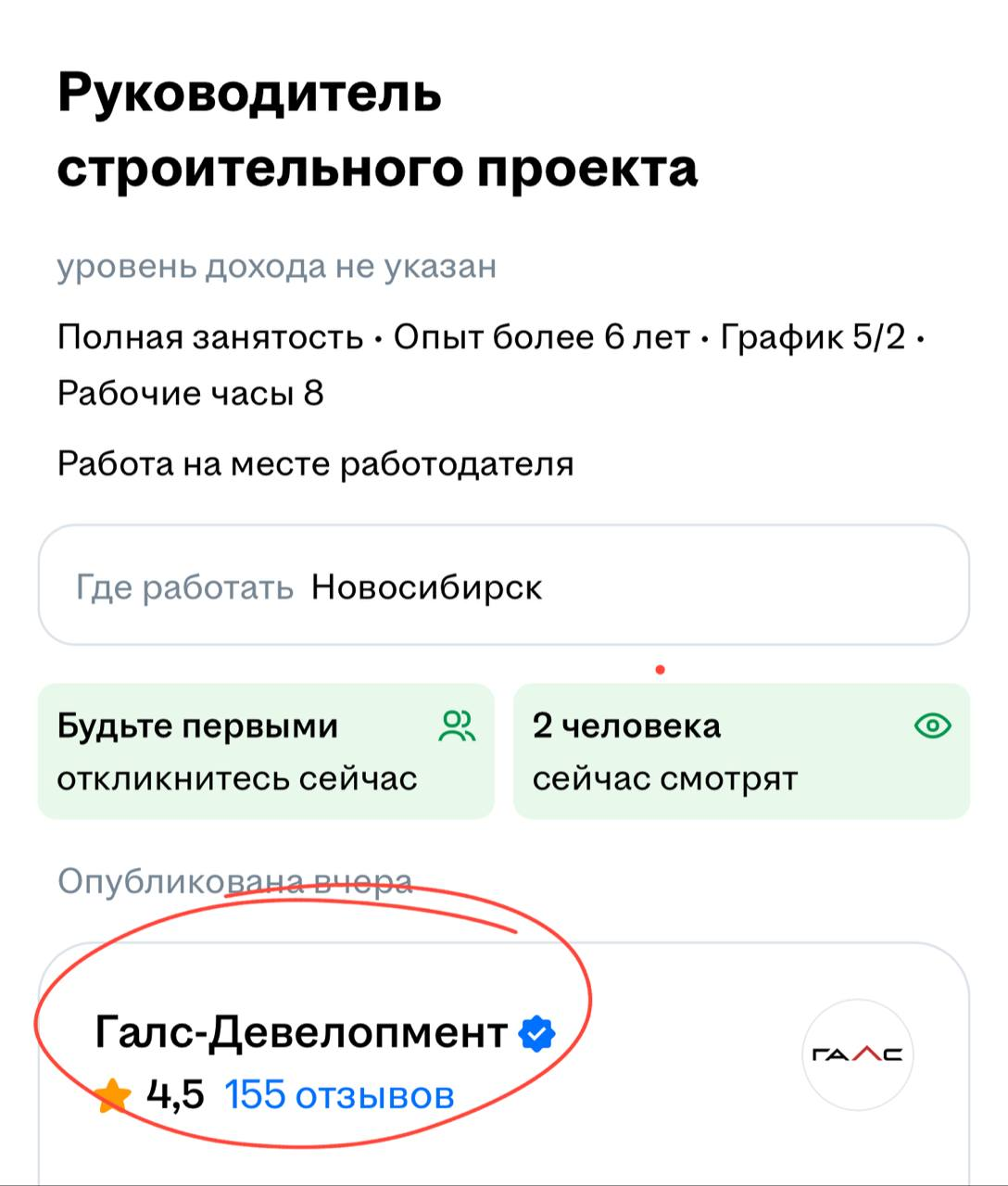Open the round Галс company logo
Screen dimensions: 1008x1186
click(x=857, y=1054)
